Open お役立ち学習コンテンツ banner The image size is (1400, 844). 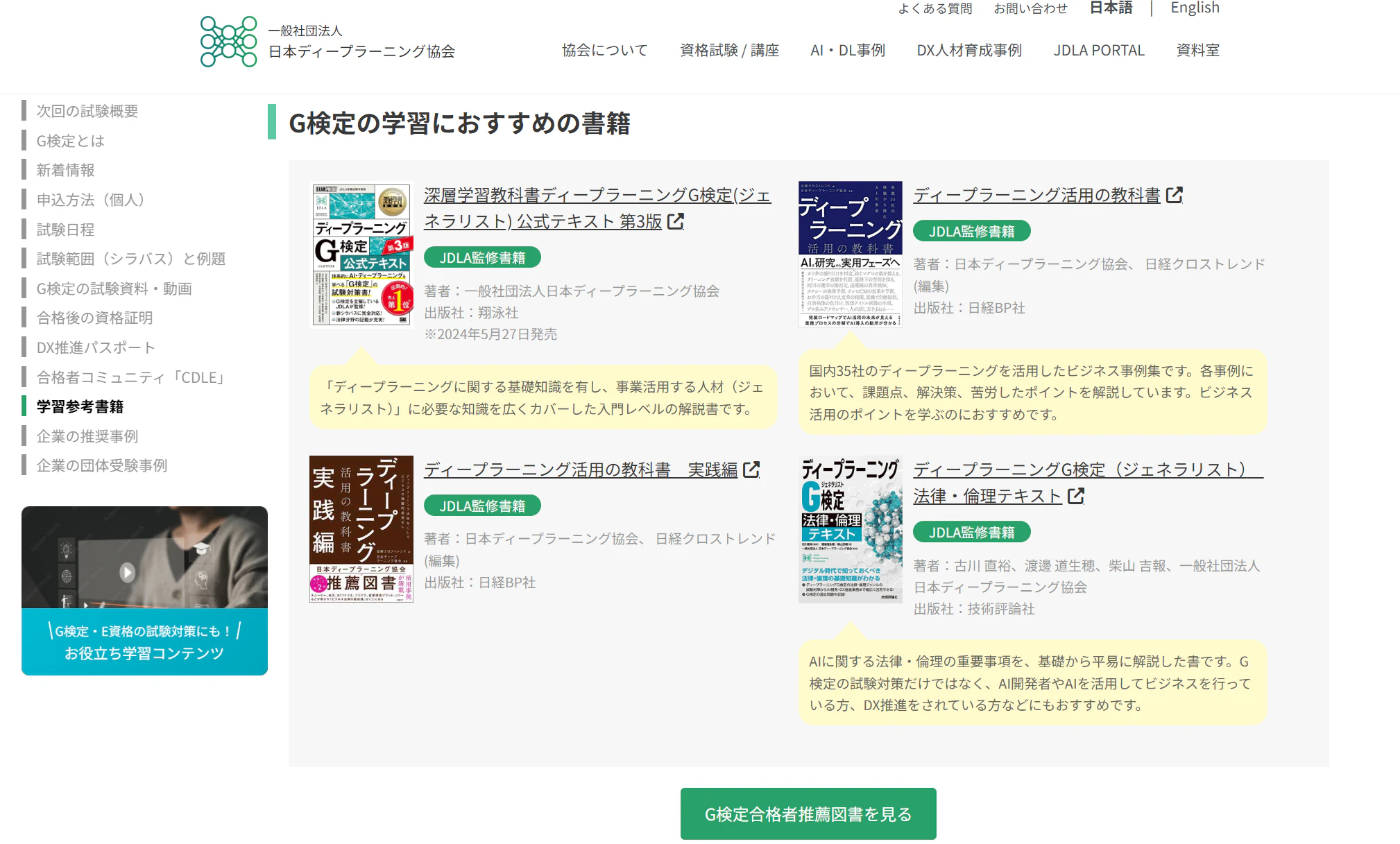(x=144, y=591)
